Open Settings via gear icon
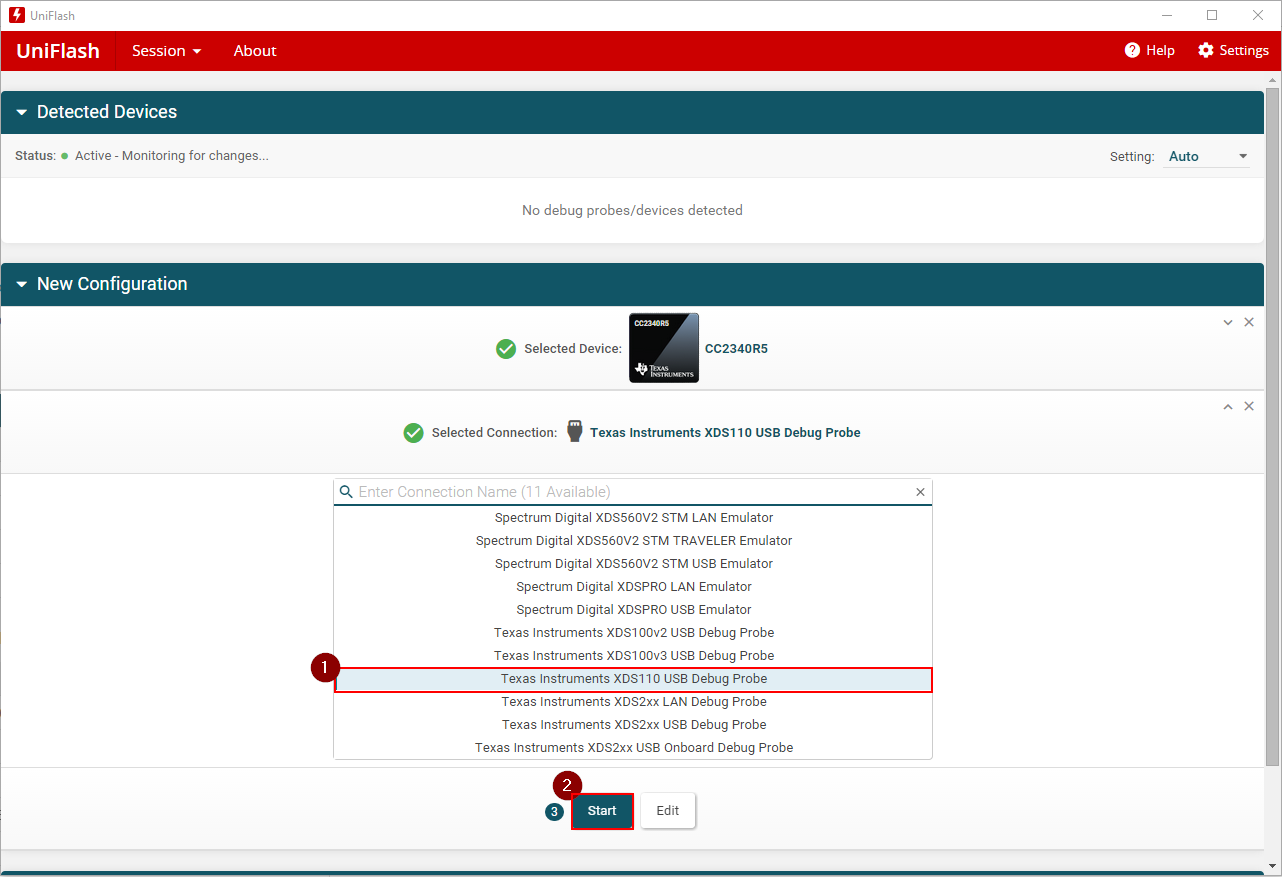1282x877 pixels. pos(1205,51)
